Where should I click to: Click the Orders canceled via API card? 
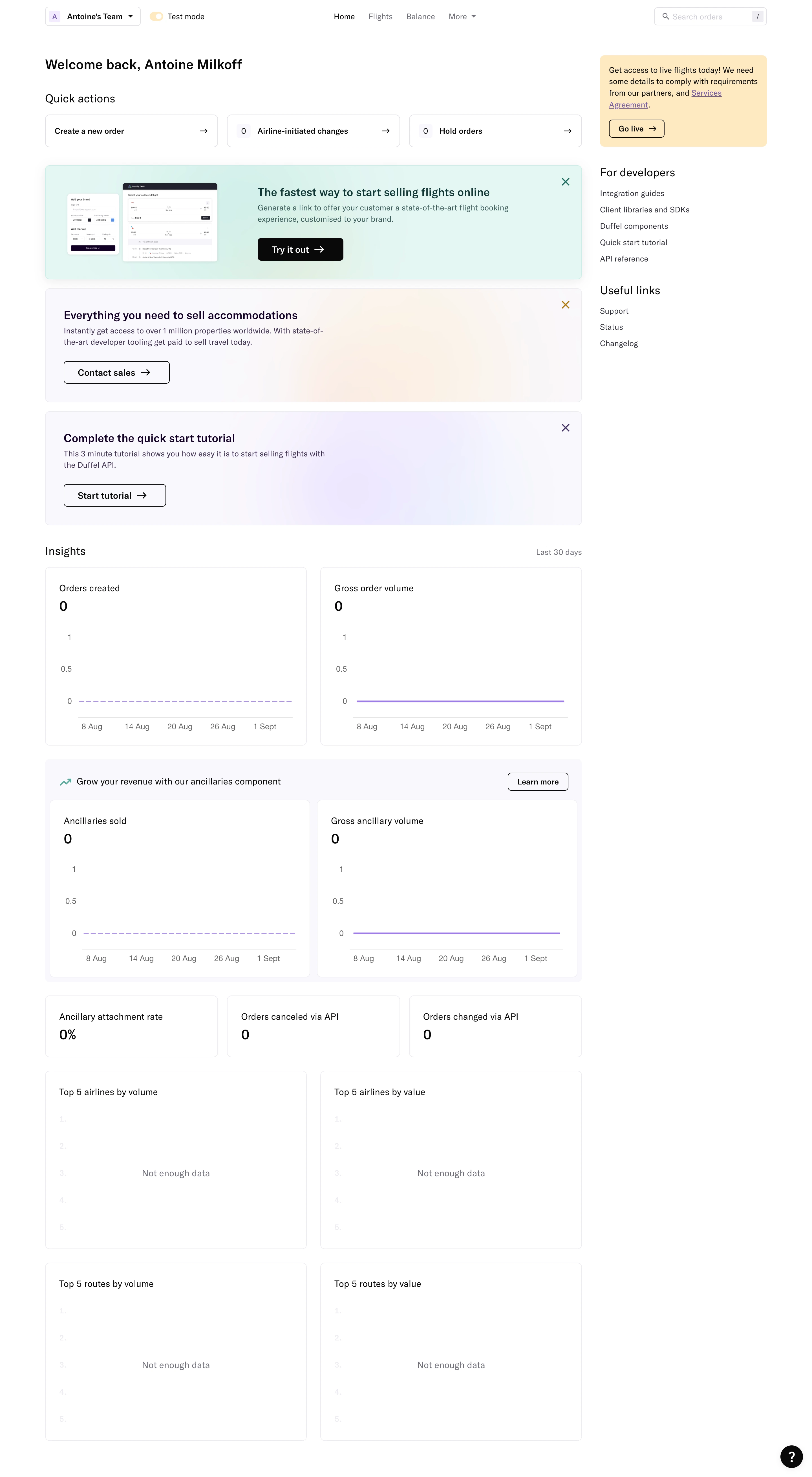tap(313, 1026)
